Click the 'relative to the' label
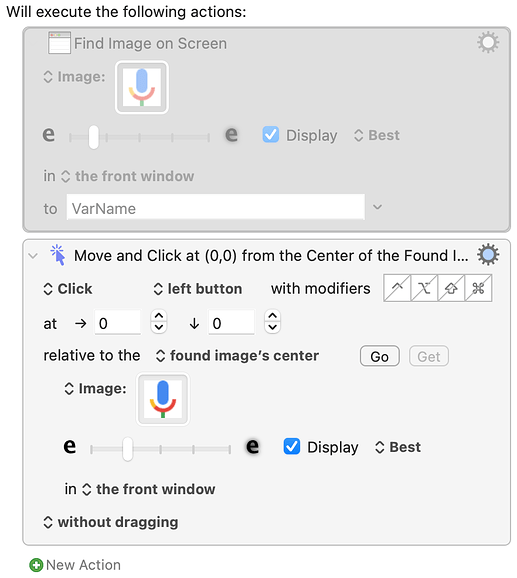 tap(92, 356)
